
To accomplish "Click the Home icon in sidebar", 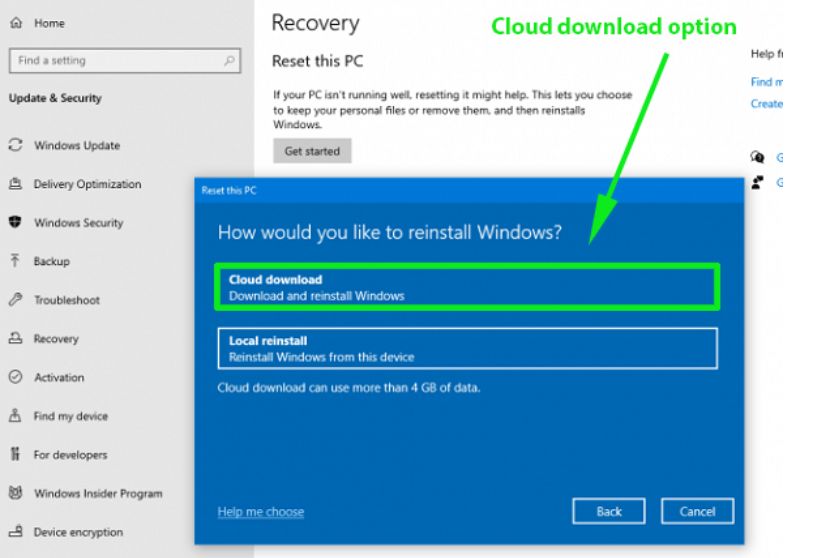I will (x=16, y=23).
